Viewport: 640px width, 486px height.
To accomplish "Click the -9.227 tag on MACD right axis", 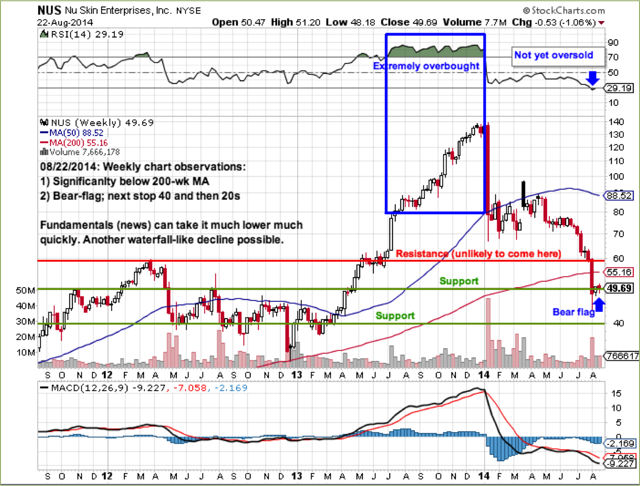I will tap(620, 464).
